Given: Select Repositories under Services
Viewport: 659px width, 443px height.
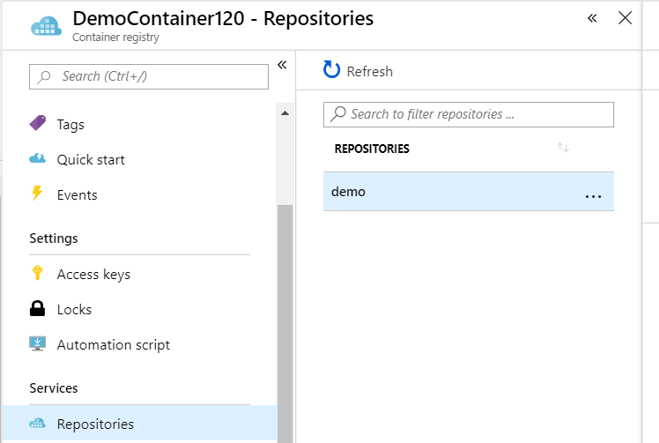Looking at the screenshot, I should pyautogui.click(x=139, y=424).
